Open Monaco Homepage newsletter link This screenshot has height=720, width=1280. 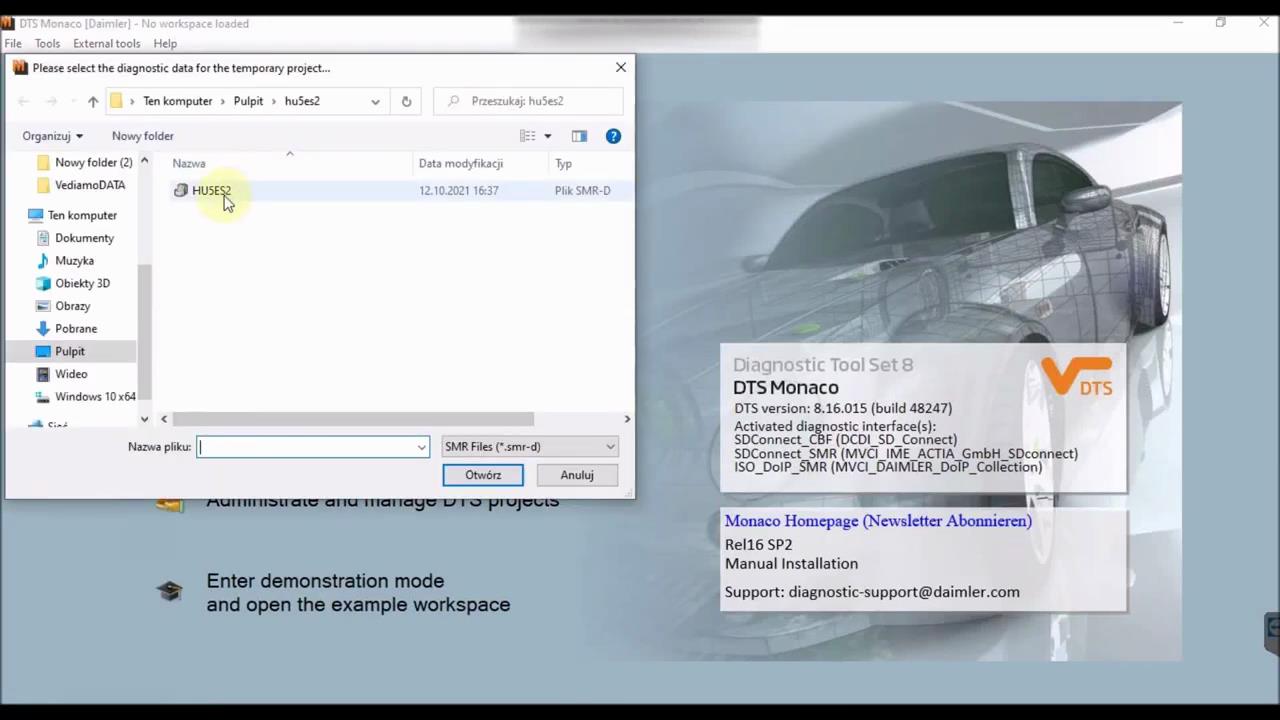point(878,521)
